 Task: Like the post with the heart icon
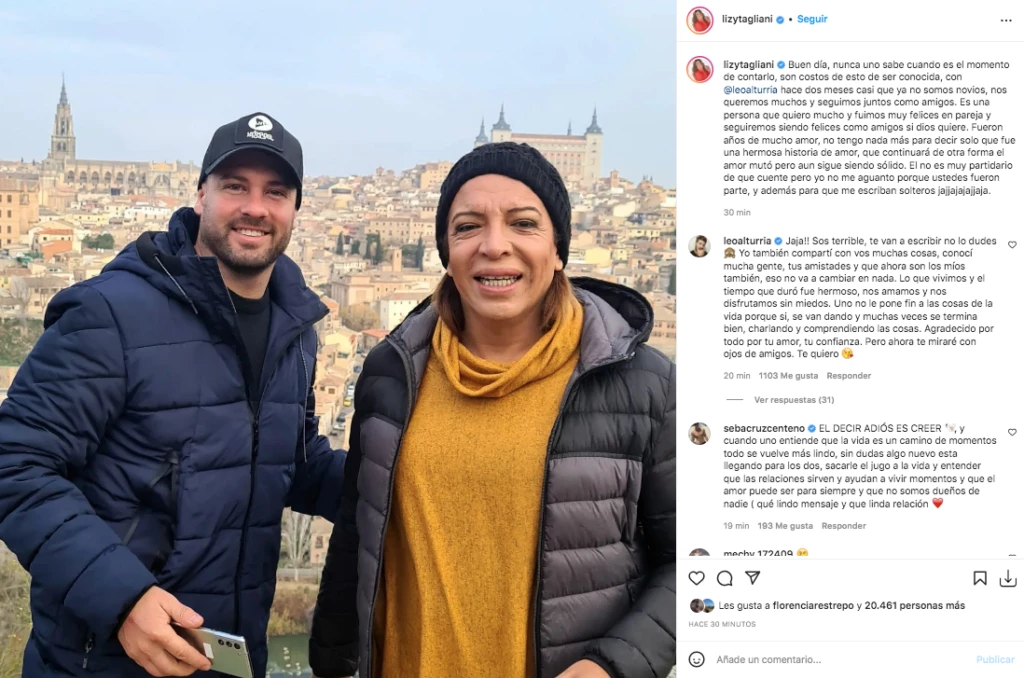point(696,578)
